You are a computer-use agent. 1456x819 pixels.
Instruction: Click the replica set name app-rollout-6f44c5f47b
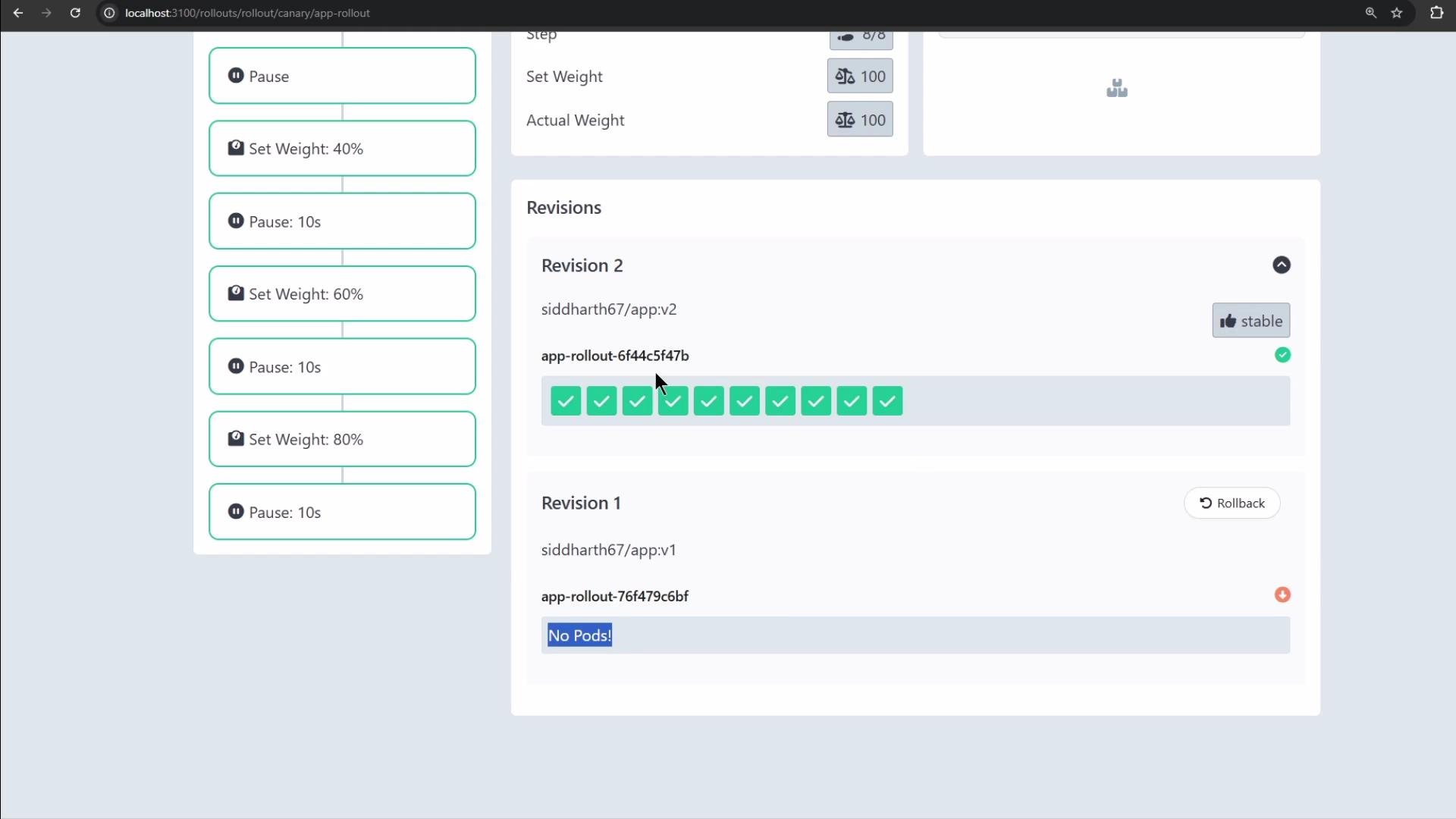click(615, 356)
